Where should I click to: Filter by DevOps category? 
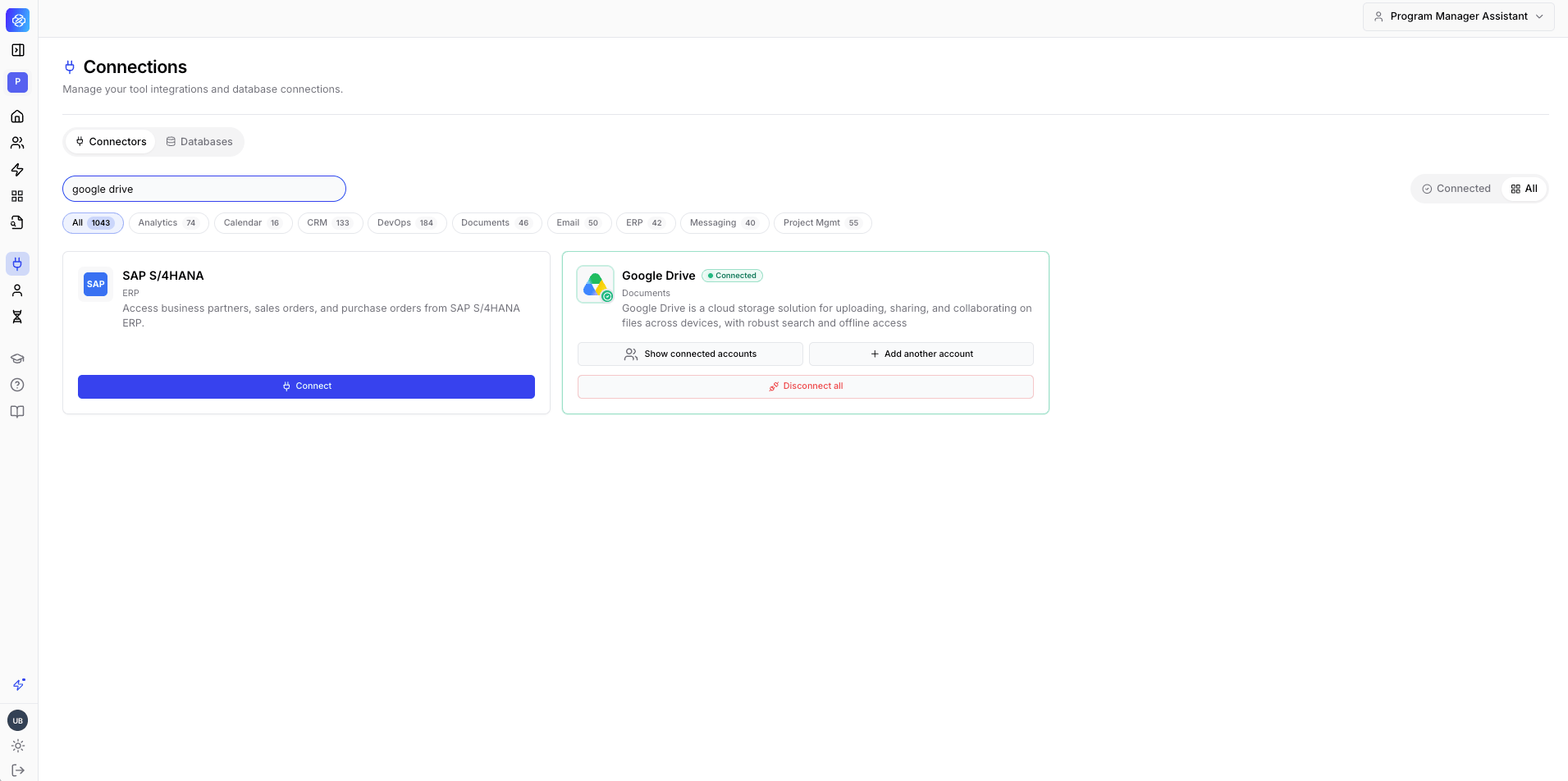[407, 223]
